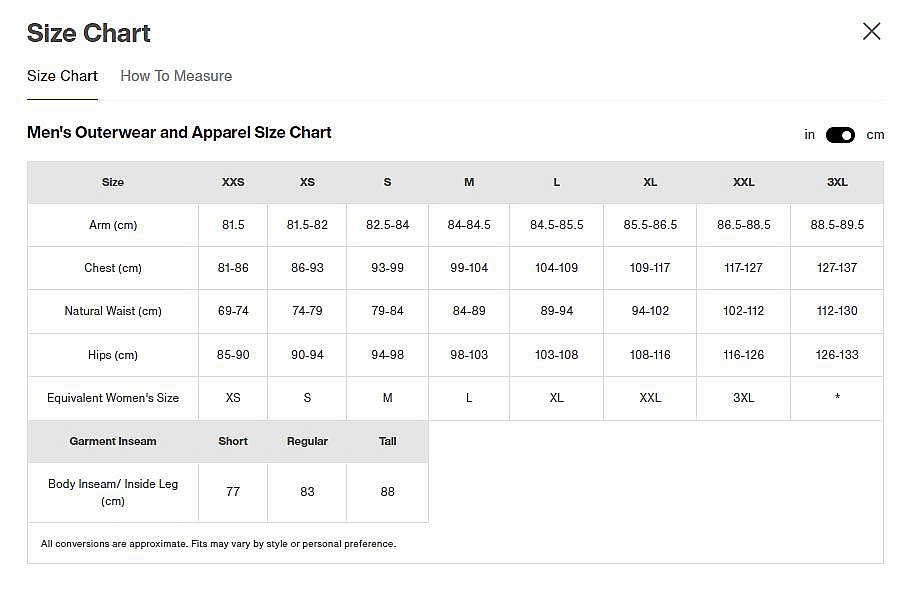Select the M size column header

469,182
